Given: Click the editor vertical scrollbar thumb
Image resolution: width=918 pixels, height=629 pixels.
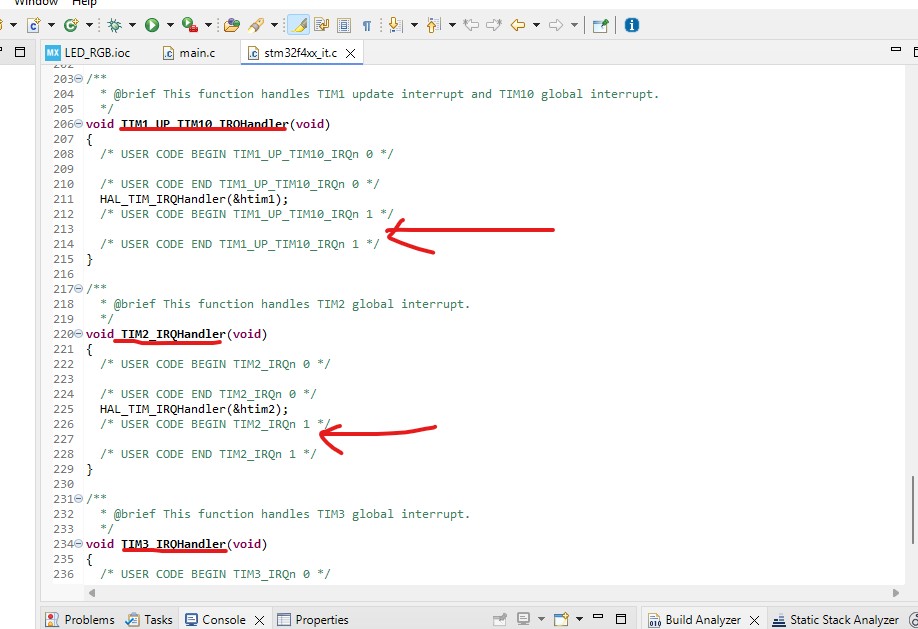Looking at the screenshot, I should coord(913,510).
